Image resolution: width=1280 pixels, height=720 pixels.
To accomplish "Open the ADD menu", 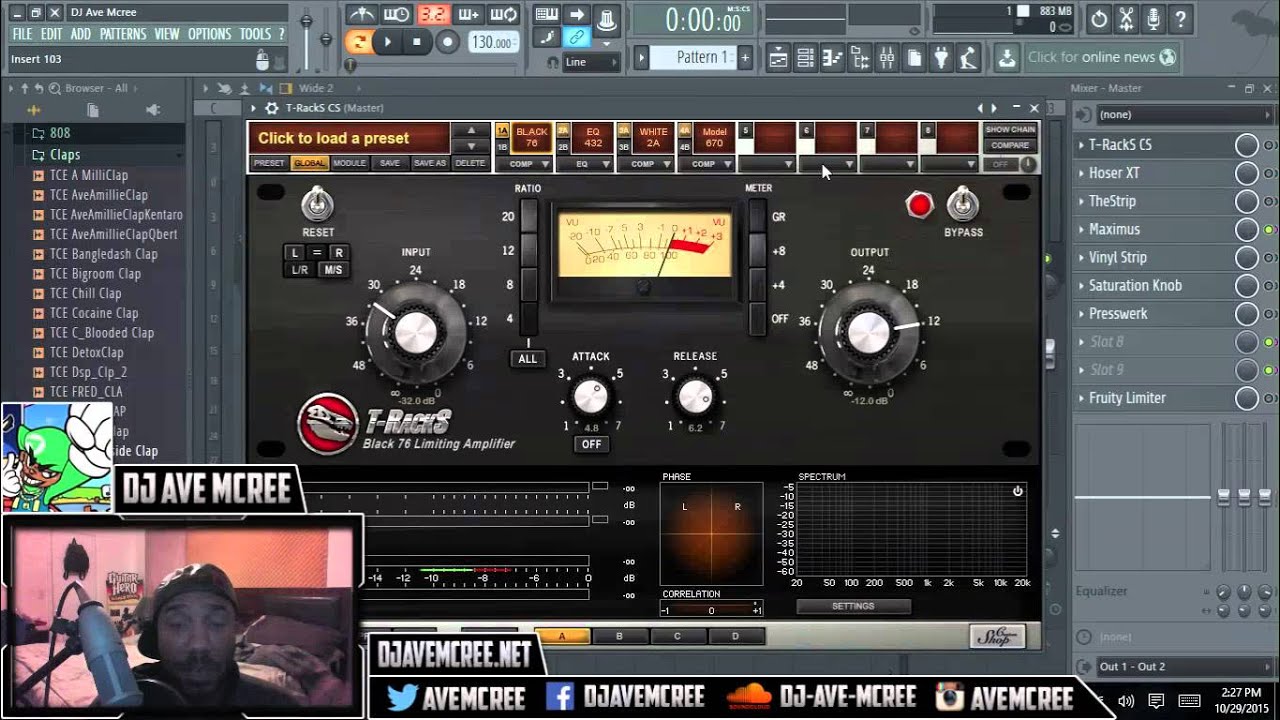I will click(x=81, y=34).
